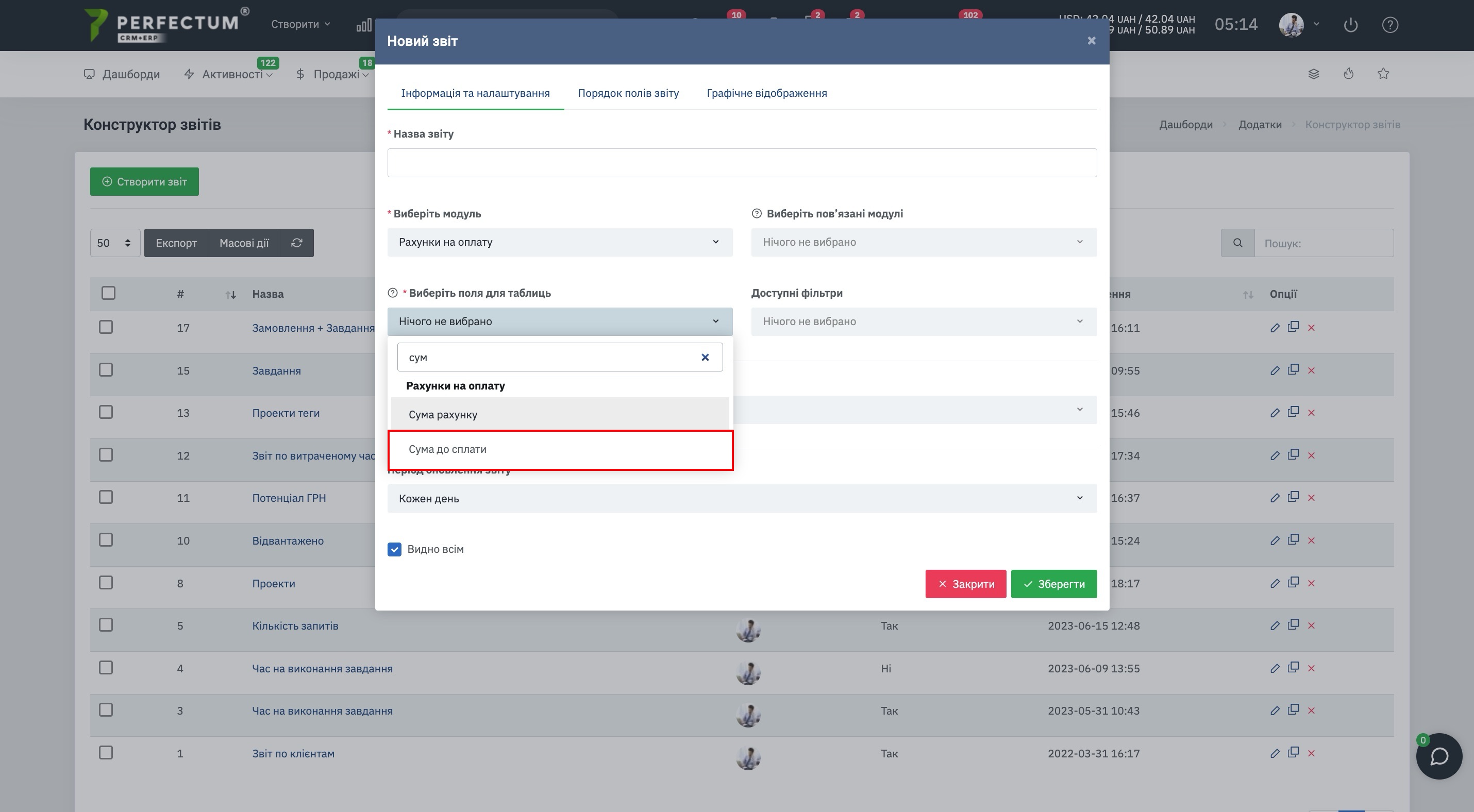
Task: Edit report 1 Звіт по клієнтам
Action: (x=1275, y=754)
